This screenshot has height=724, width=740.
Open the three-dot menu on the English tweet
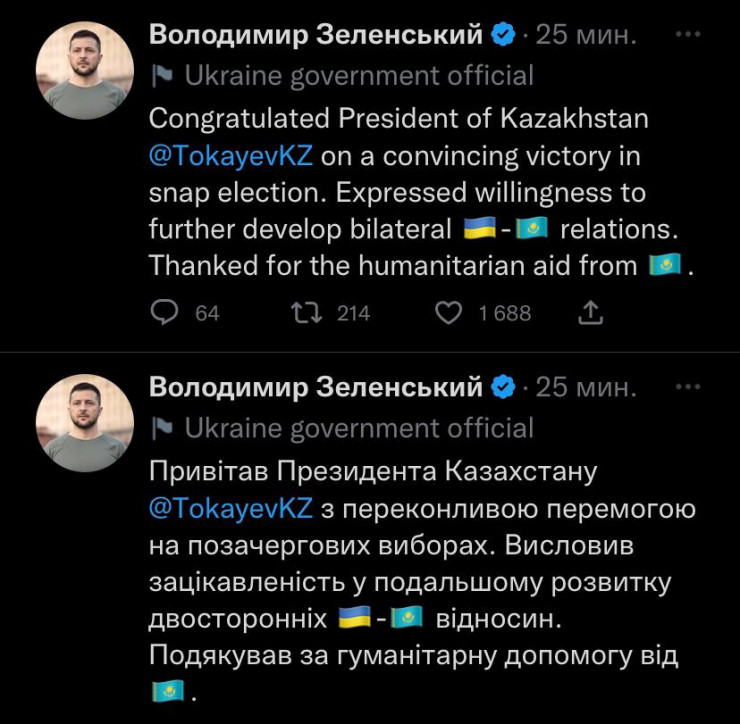(688, 34)
